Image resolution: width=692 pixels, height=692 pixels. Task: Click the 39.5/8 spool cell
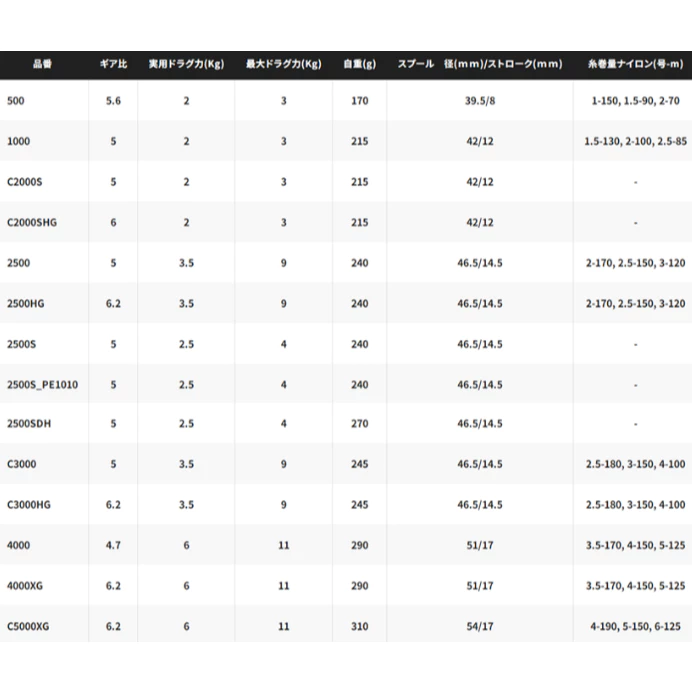point(480,101)
